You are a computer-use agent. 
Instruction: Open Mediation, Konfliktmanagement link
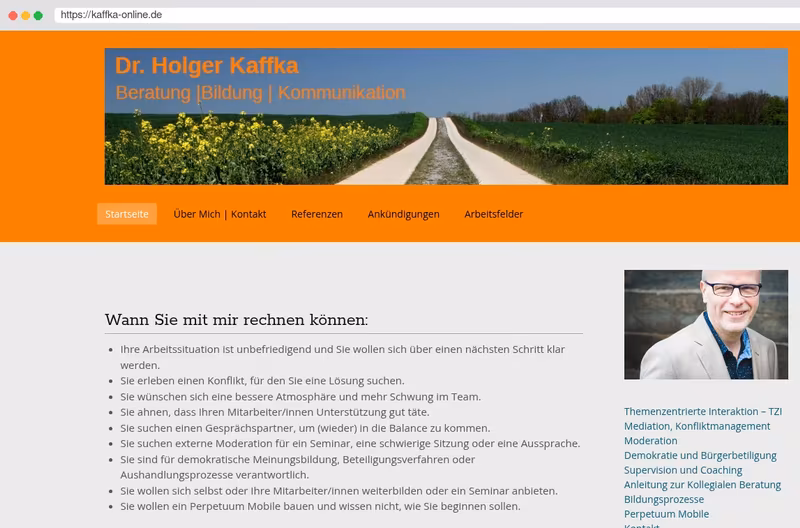coord(697,426)
